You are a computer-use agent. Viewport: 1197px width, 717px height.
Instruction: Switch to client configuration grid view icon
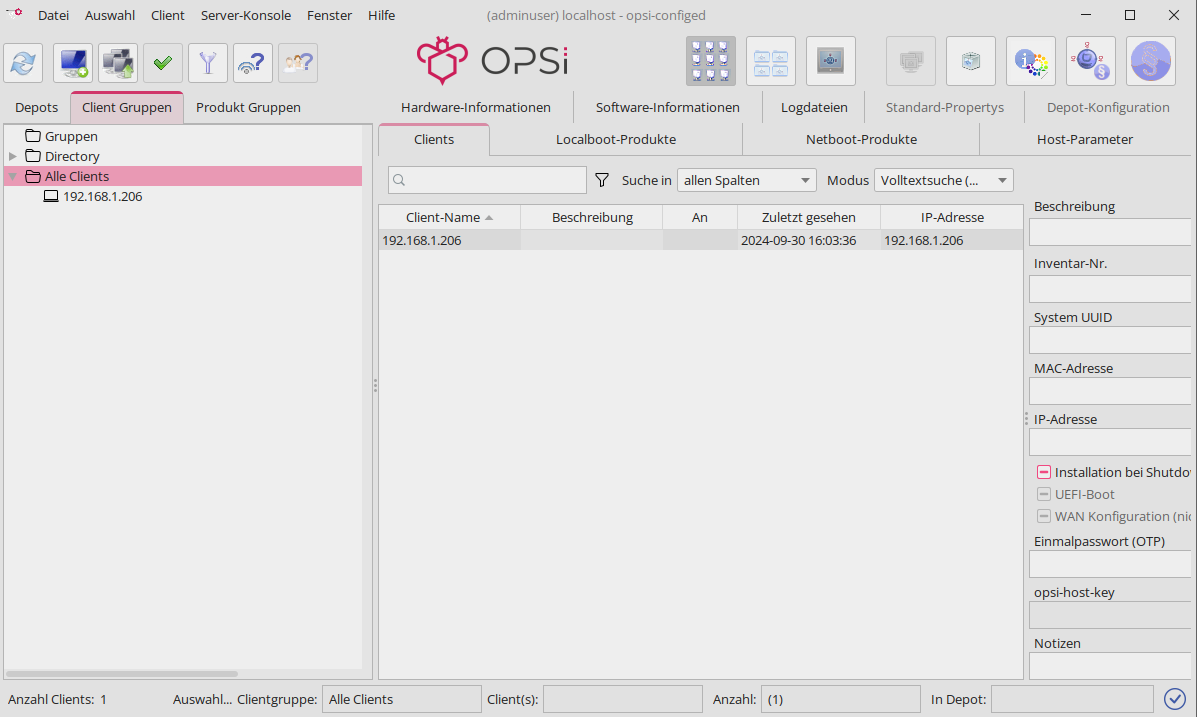pos(711,61)
